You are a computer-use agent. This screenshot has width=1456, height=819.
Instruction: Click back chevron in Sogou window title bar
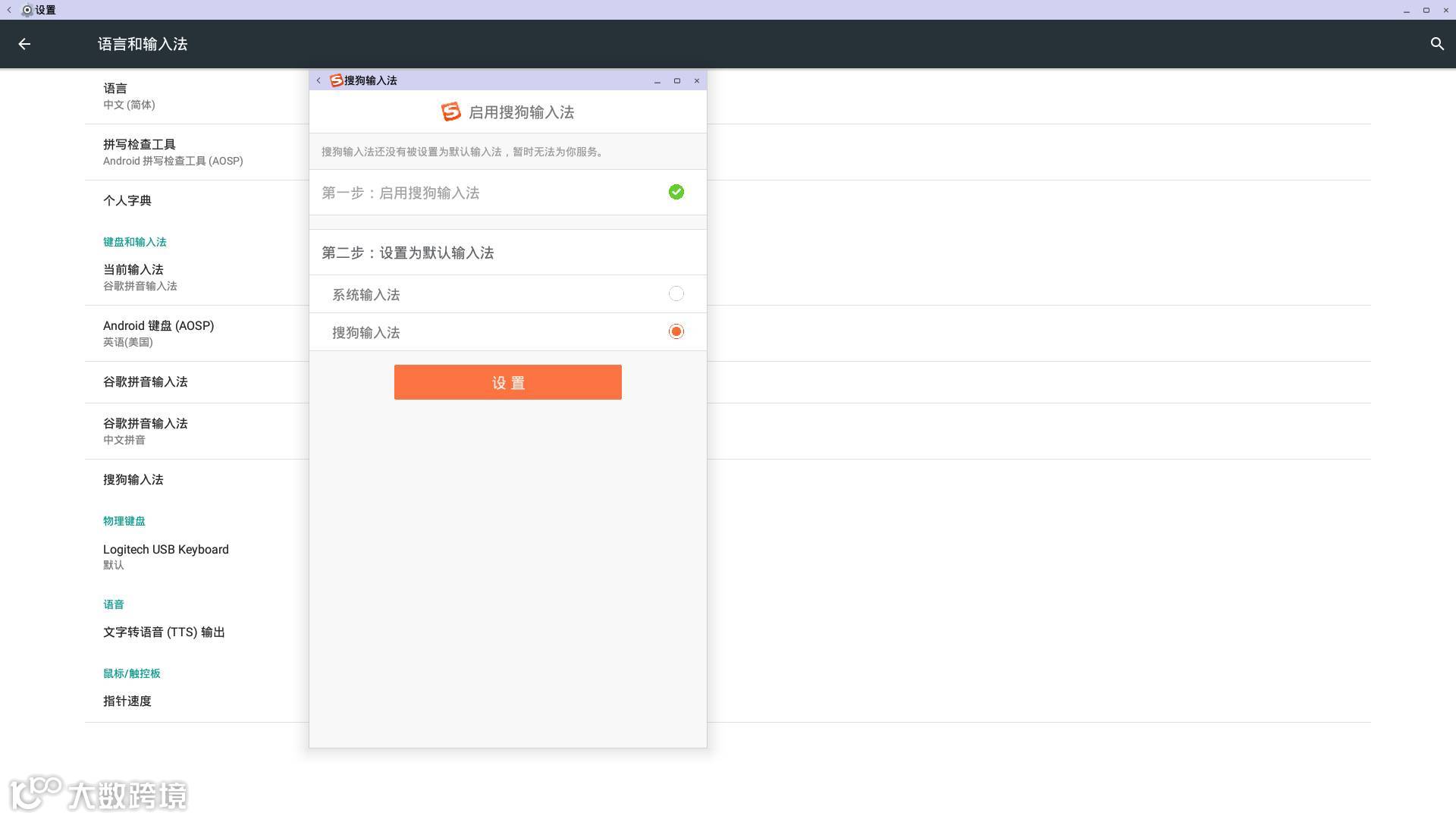pyautogui.click(x=318, y=80)
